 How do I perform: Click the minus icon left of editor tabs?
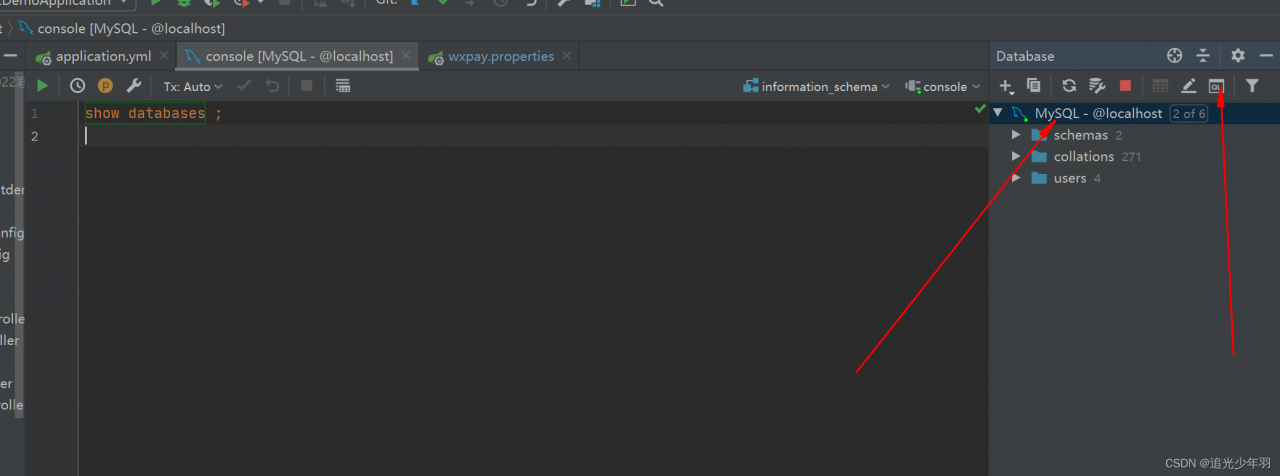[10, 56]
